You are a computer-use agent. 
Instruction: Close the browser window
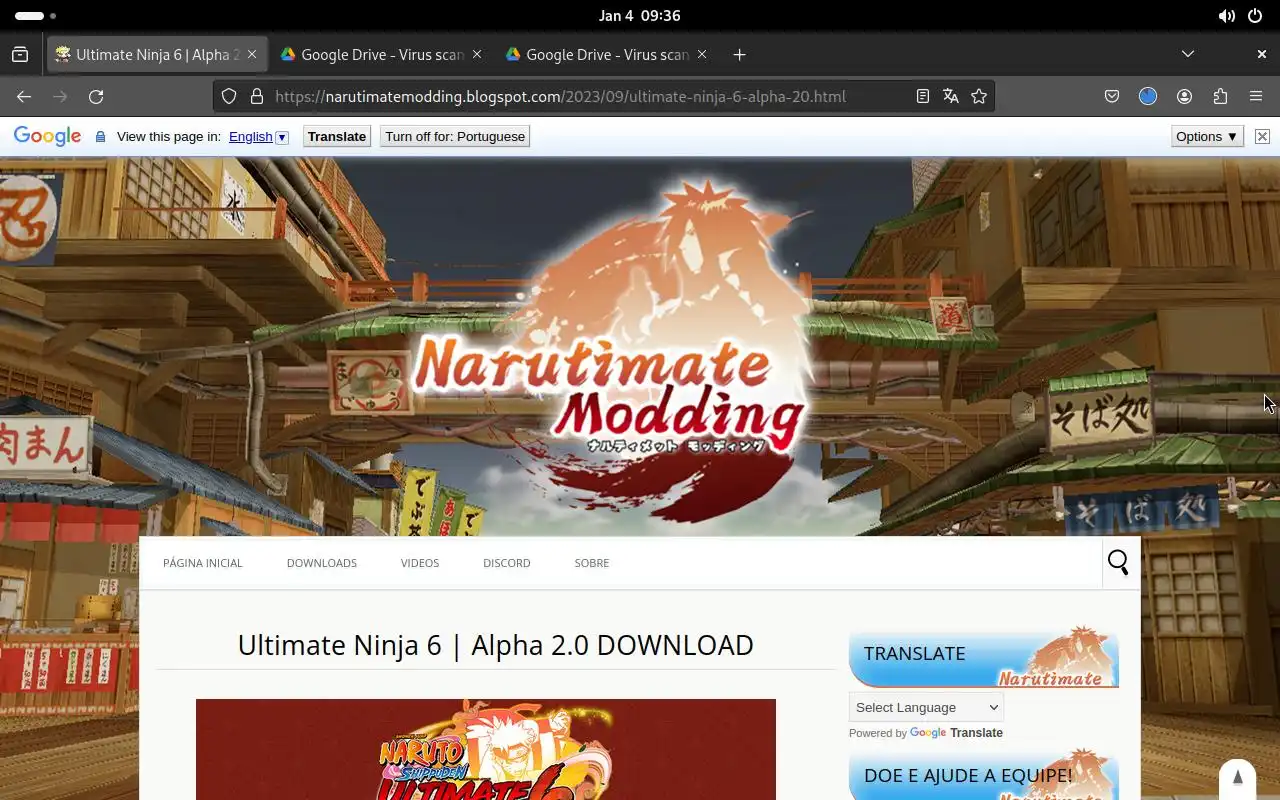(1262, 54)
